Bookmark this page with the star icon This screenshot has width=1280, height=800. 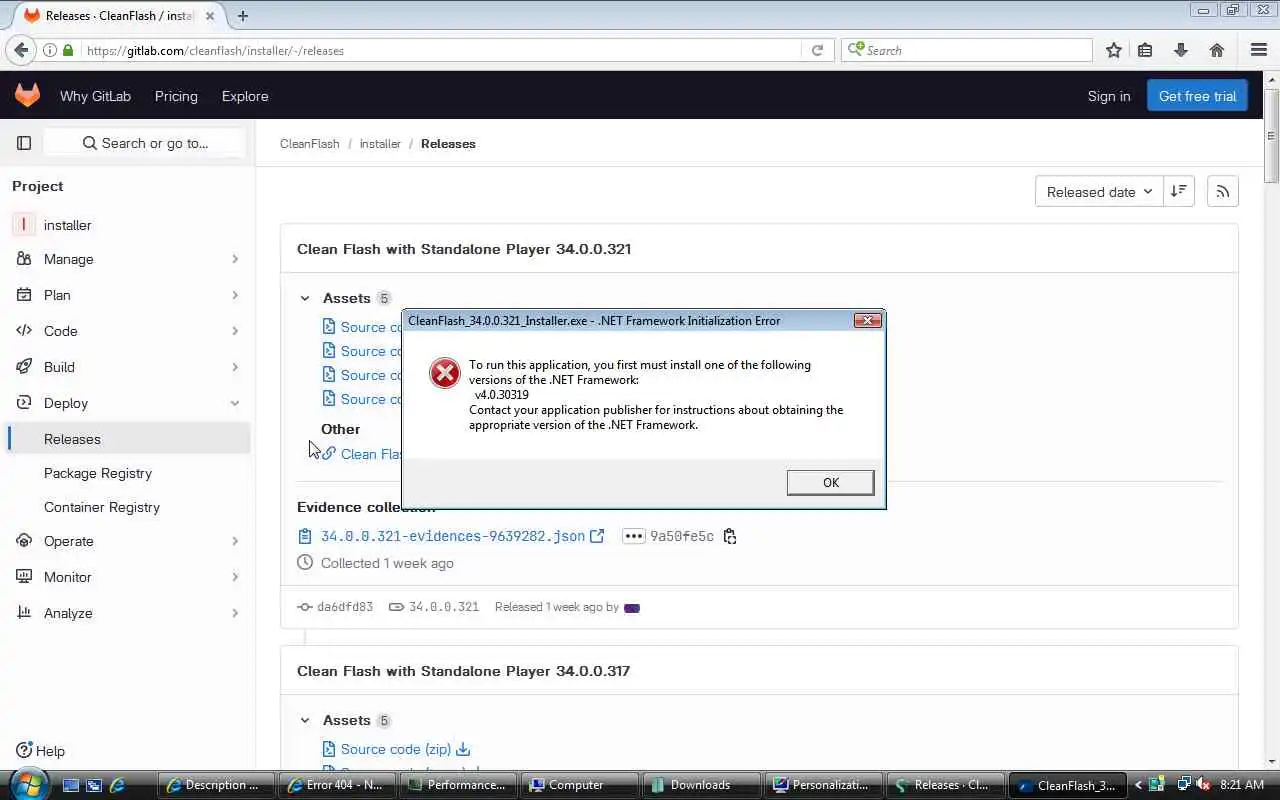1114,50
